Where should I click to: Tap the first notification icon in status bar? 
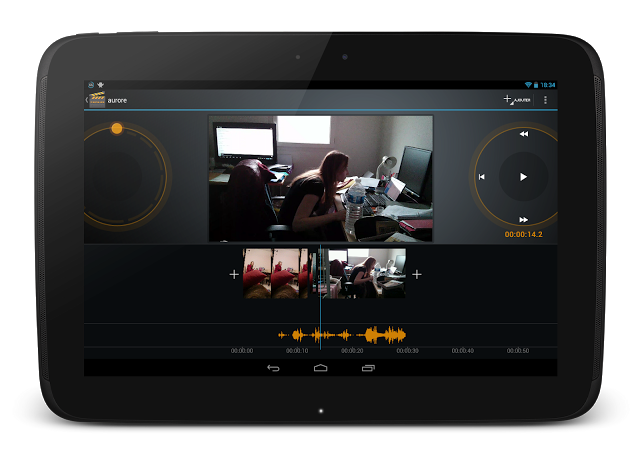[91, 85]
